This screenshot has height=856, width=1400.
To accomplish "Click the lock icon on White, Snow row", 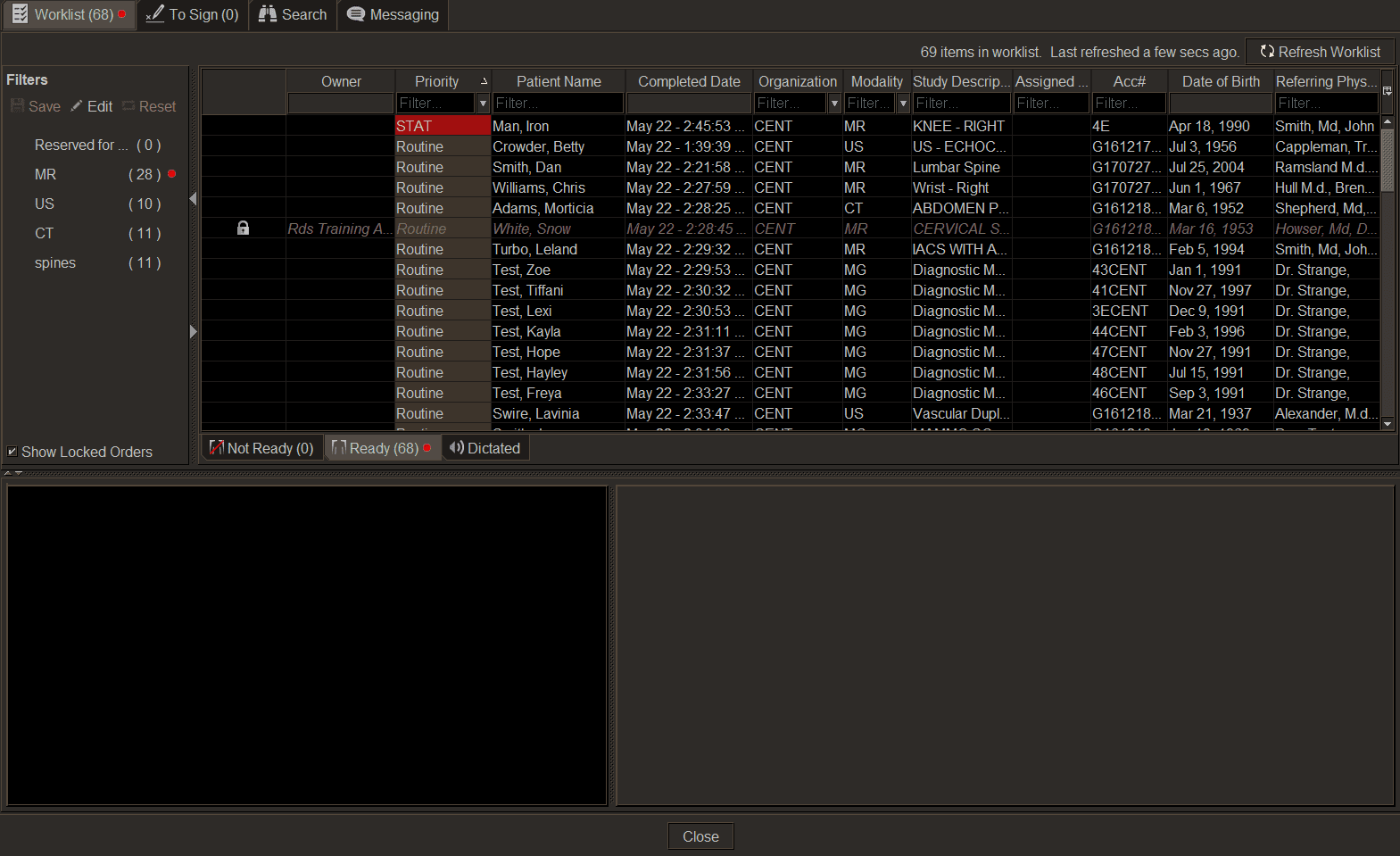I will (x=243, y=229).
